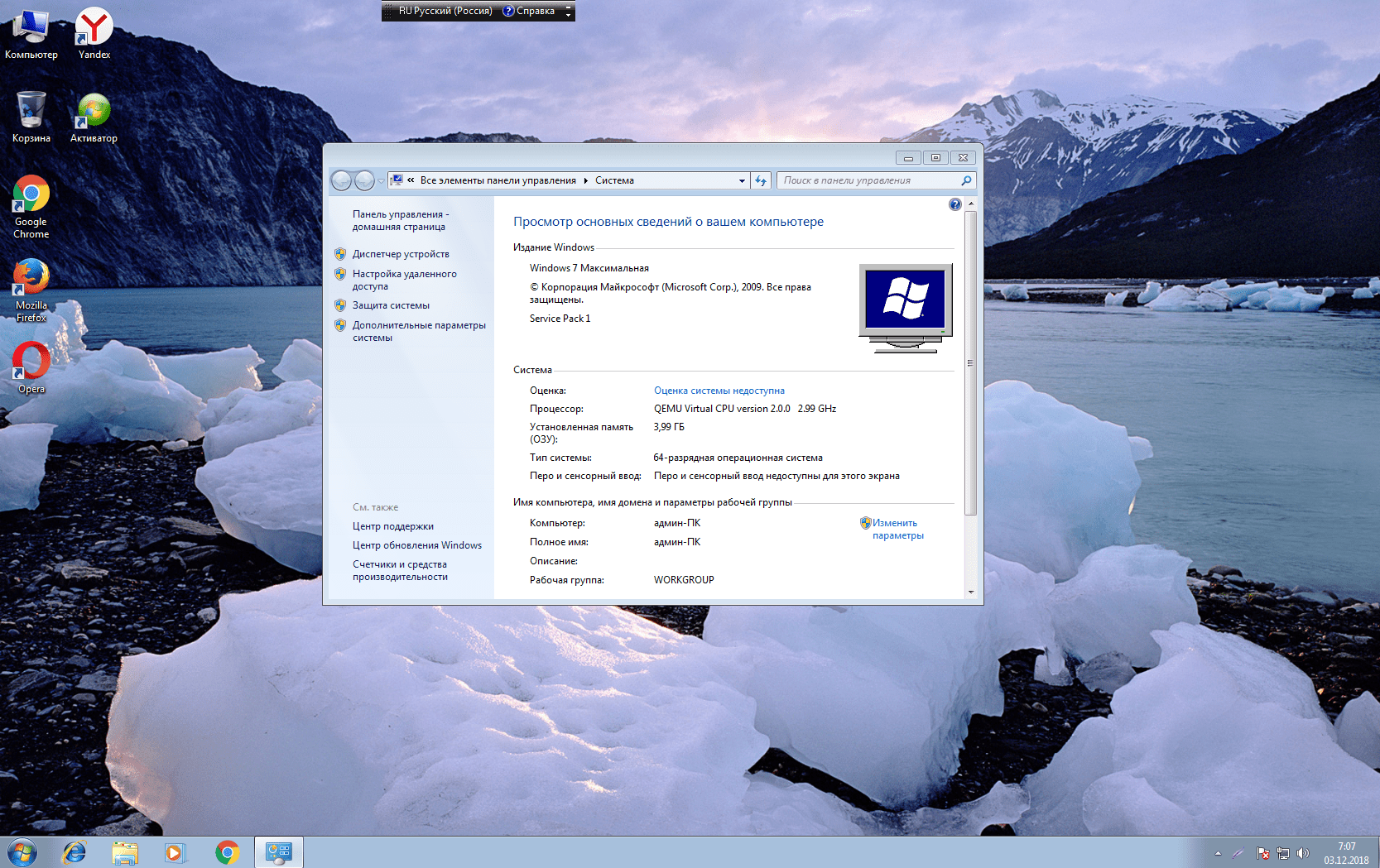Click Internet Explorer in the taskbar
Image resolution: width=1380 pixels, height=868 pixels.
tap(75, 852)
